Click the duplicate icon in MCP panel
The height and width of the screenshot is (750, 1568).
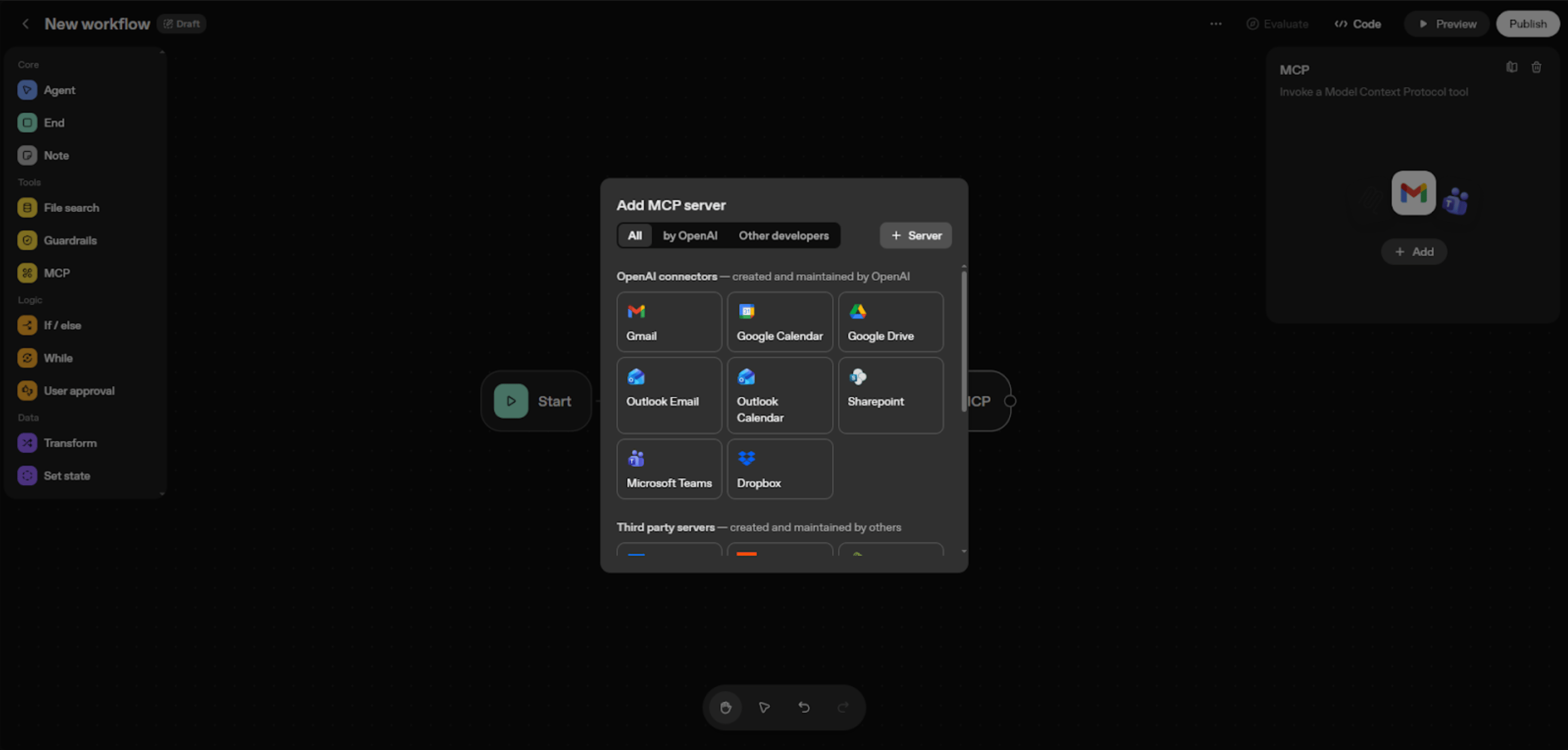[x=1512, y=67]
